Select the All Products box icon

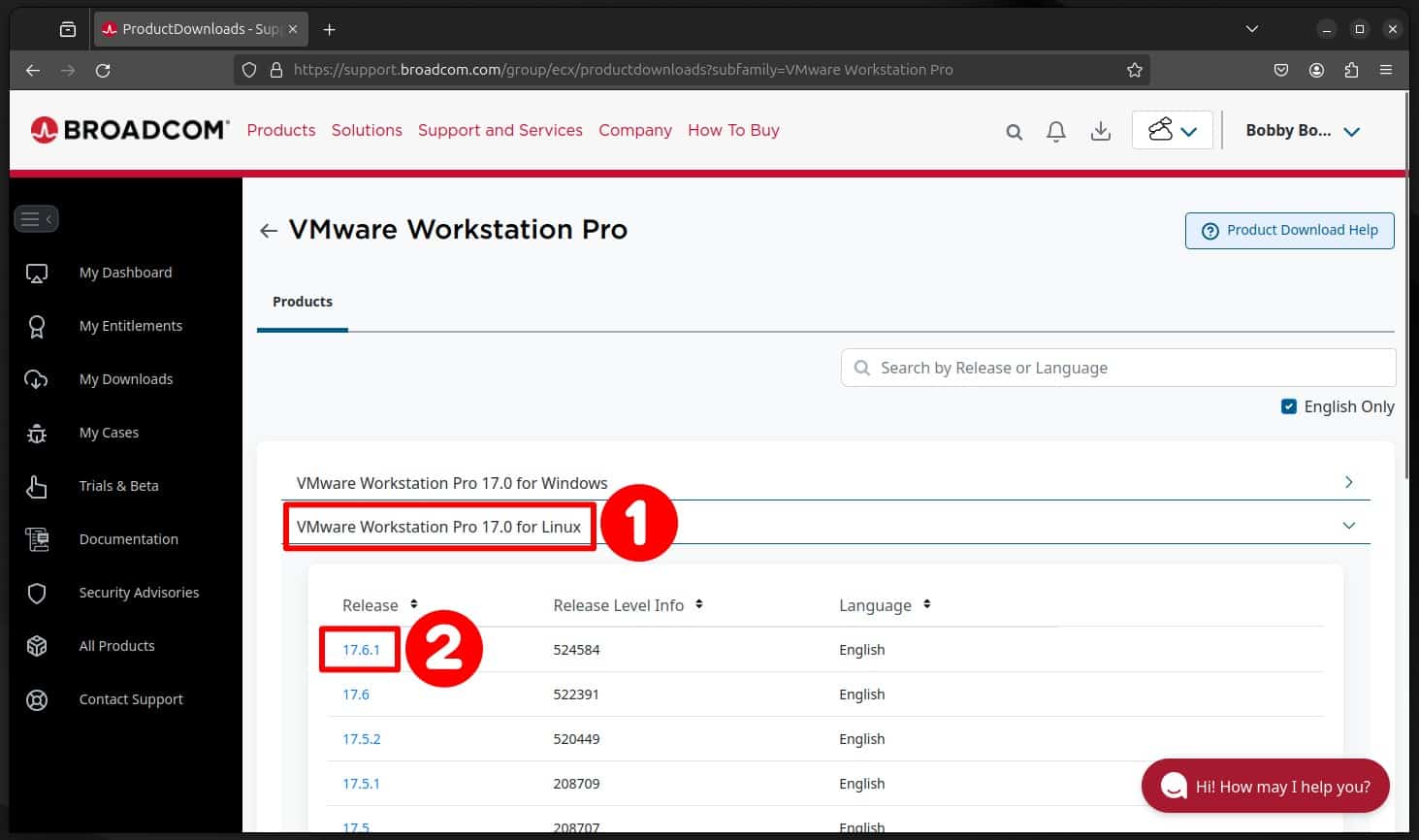pyautogui.click(x=36, y=646)
